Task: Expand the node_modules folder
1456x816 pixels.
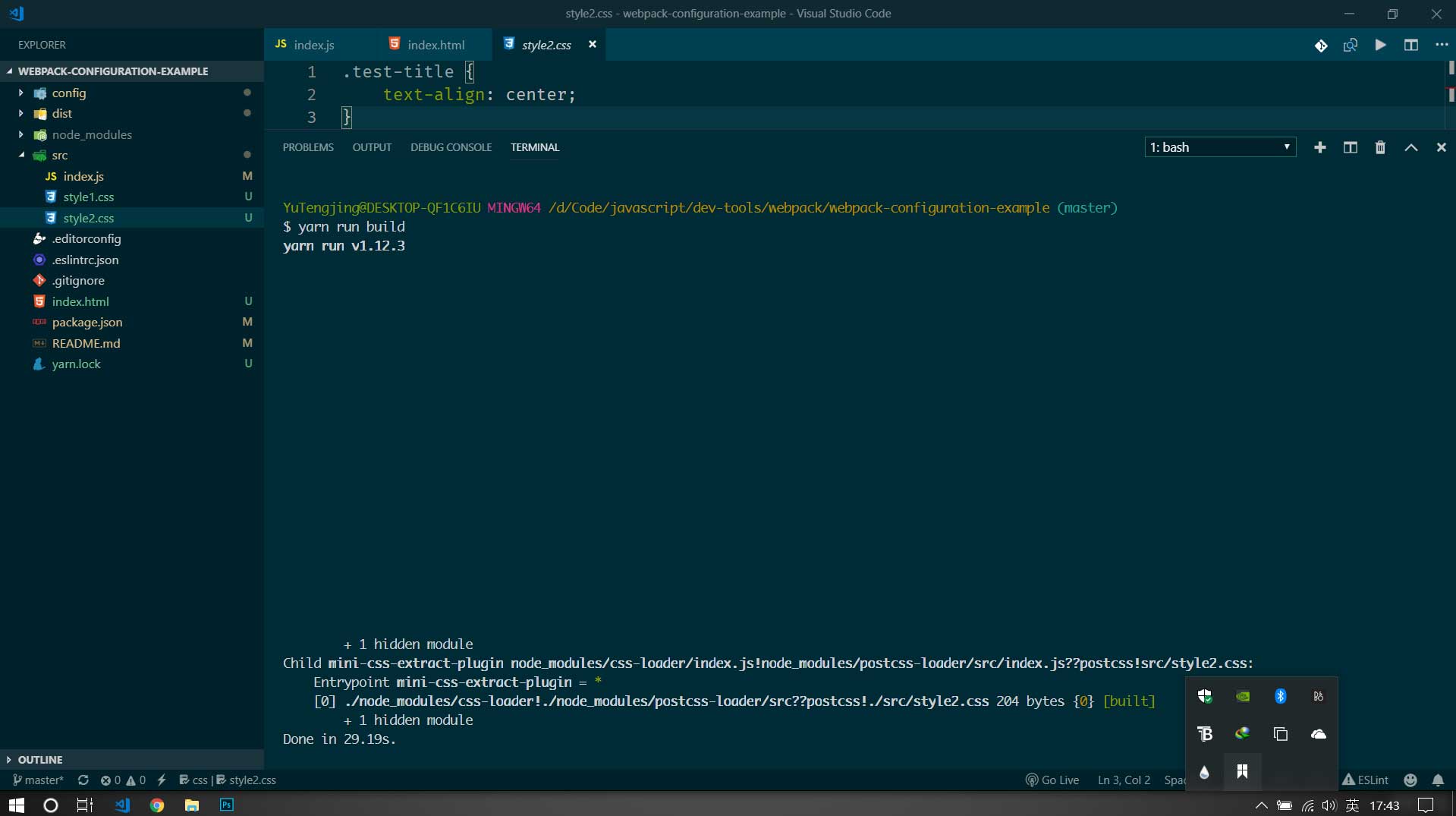Action: [x=20, y=134]
